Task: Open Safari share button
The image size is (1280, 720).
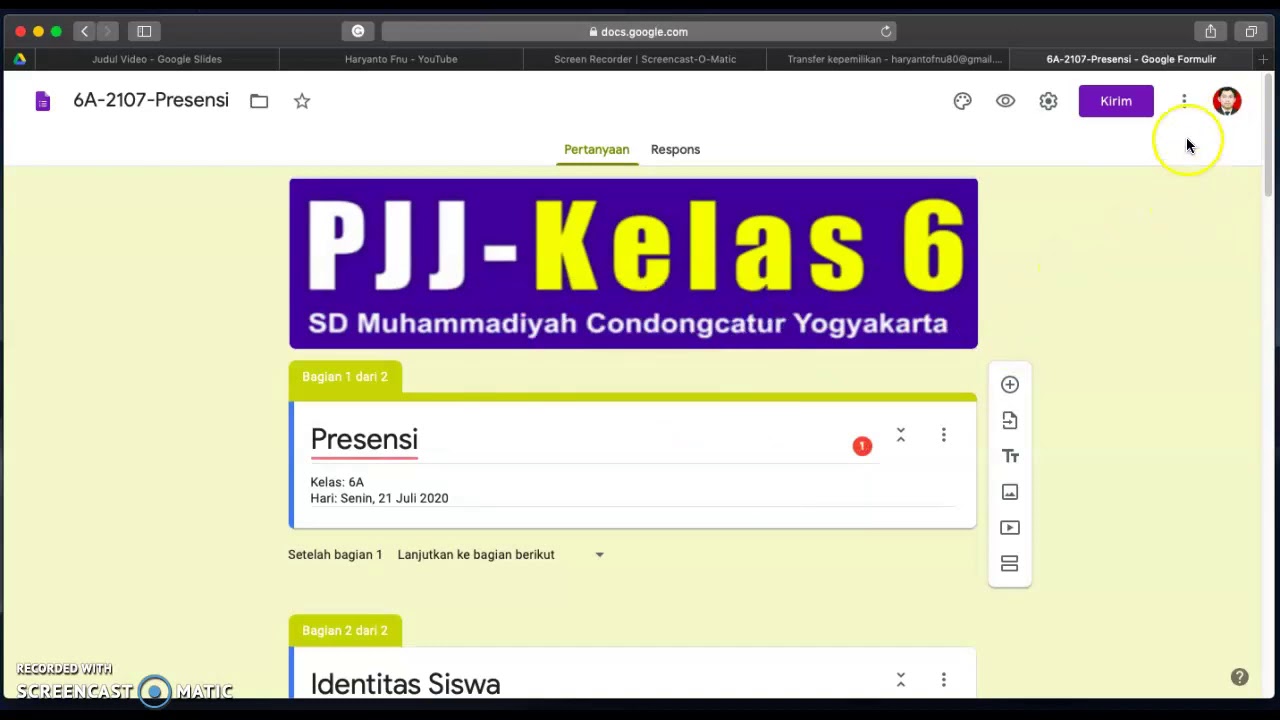Action: pos(1210,32)
